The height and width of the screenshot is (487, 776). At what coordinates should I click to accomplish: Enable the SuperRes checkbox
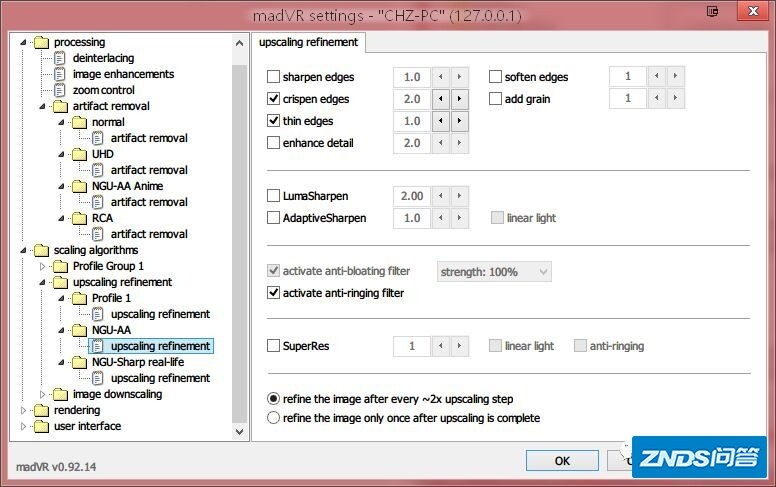coord(273,345)
